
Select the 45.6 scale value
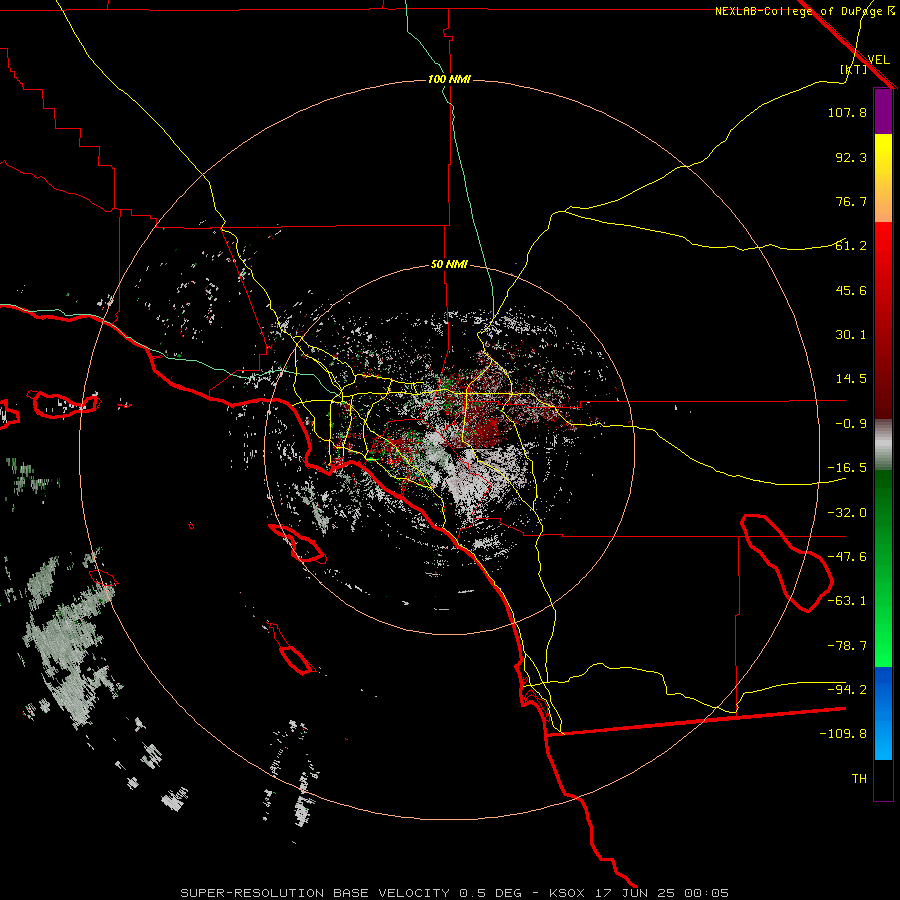(851, 290)
